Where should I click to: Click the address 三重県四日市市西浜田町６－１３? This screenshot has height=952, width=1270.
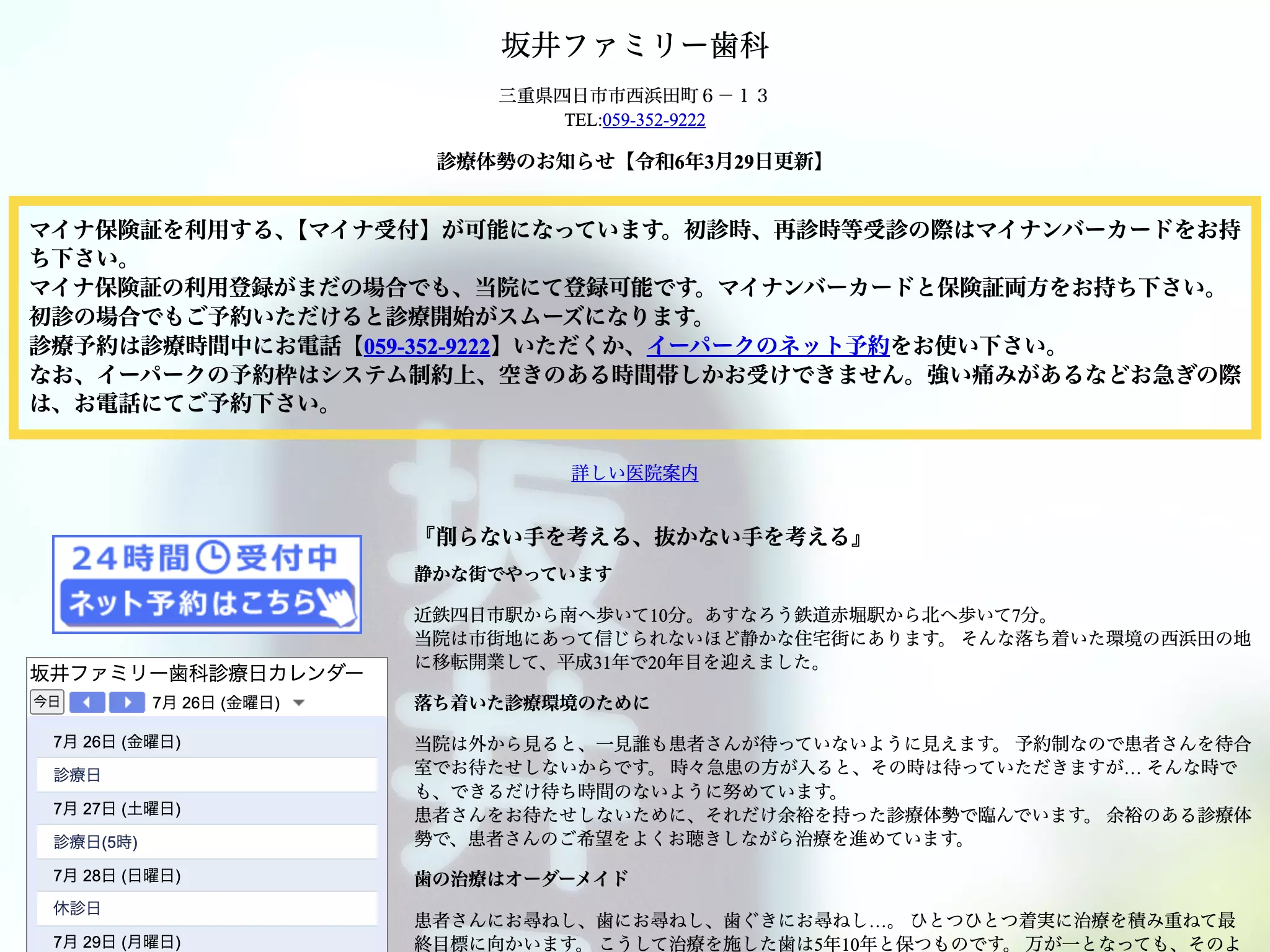click(634, 95)
